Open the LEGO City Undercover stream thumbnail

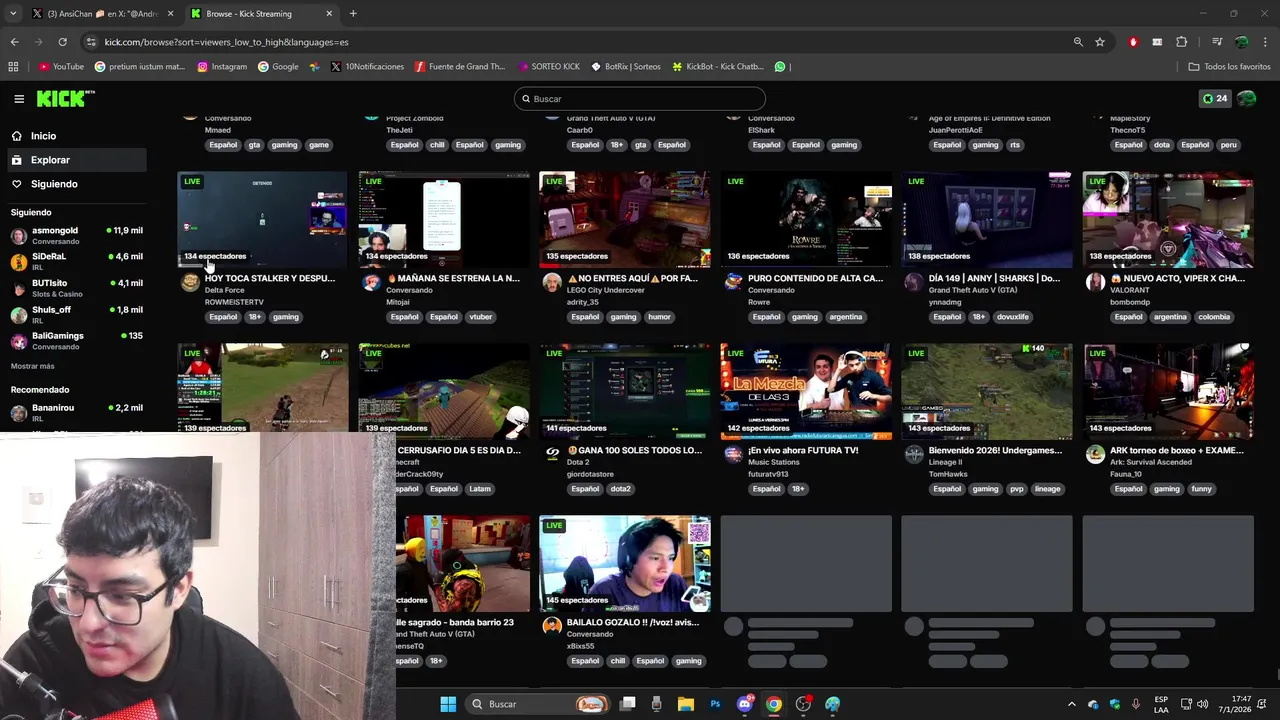coord(625,219)
